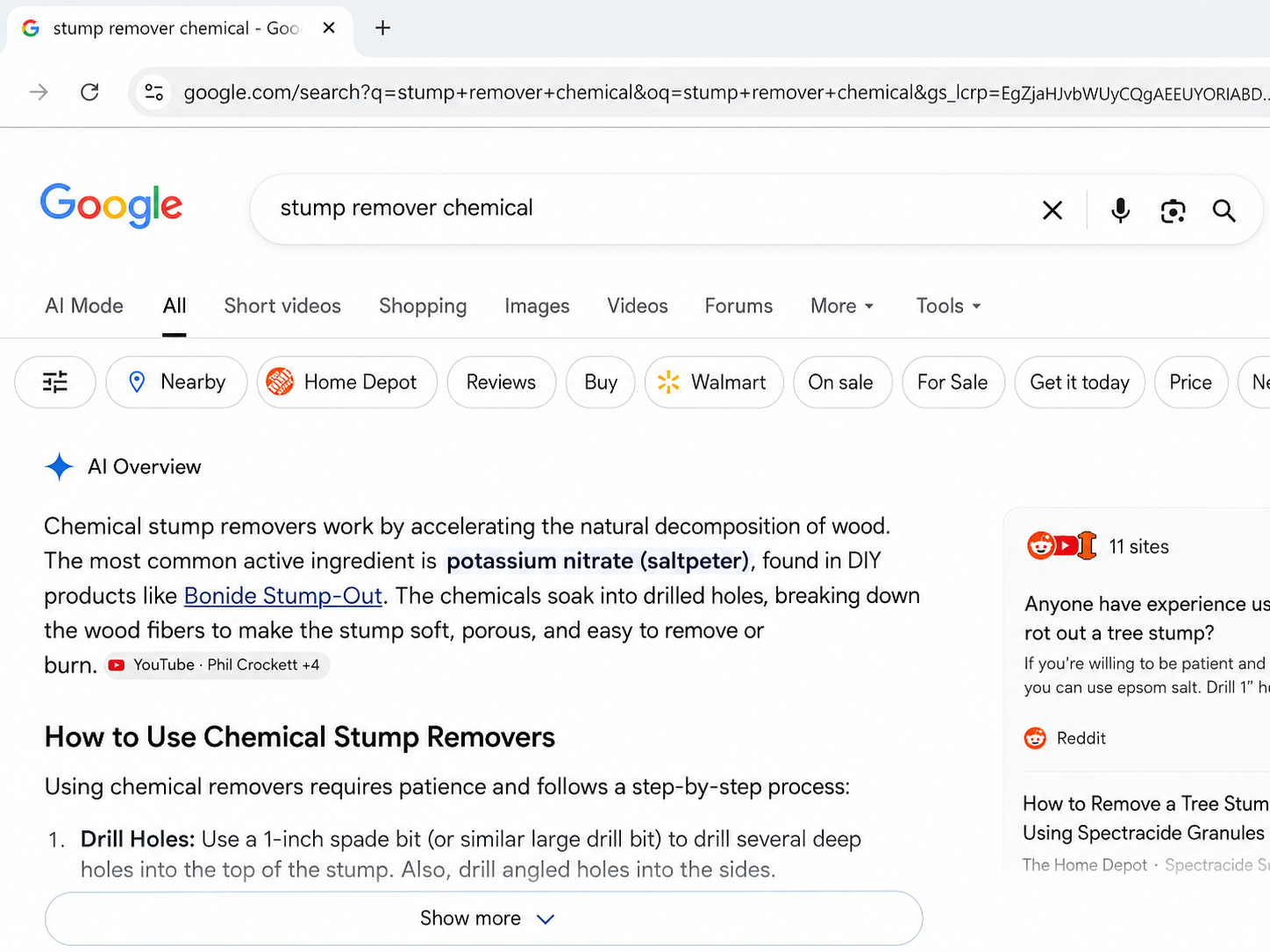Click the How to Use Chemical Stump Removers heading
Viewport: 1270px width, 952px height.
300,737
